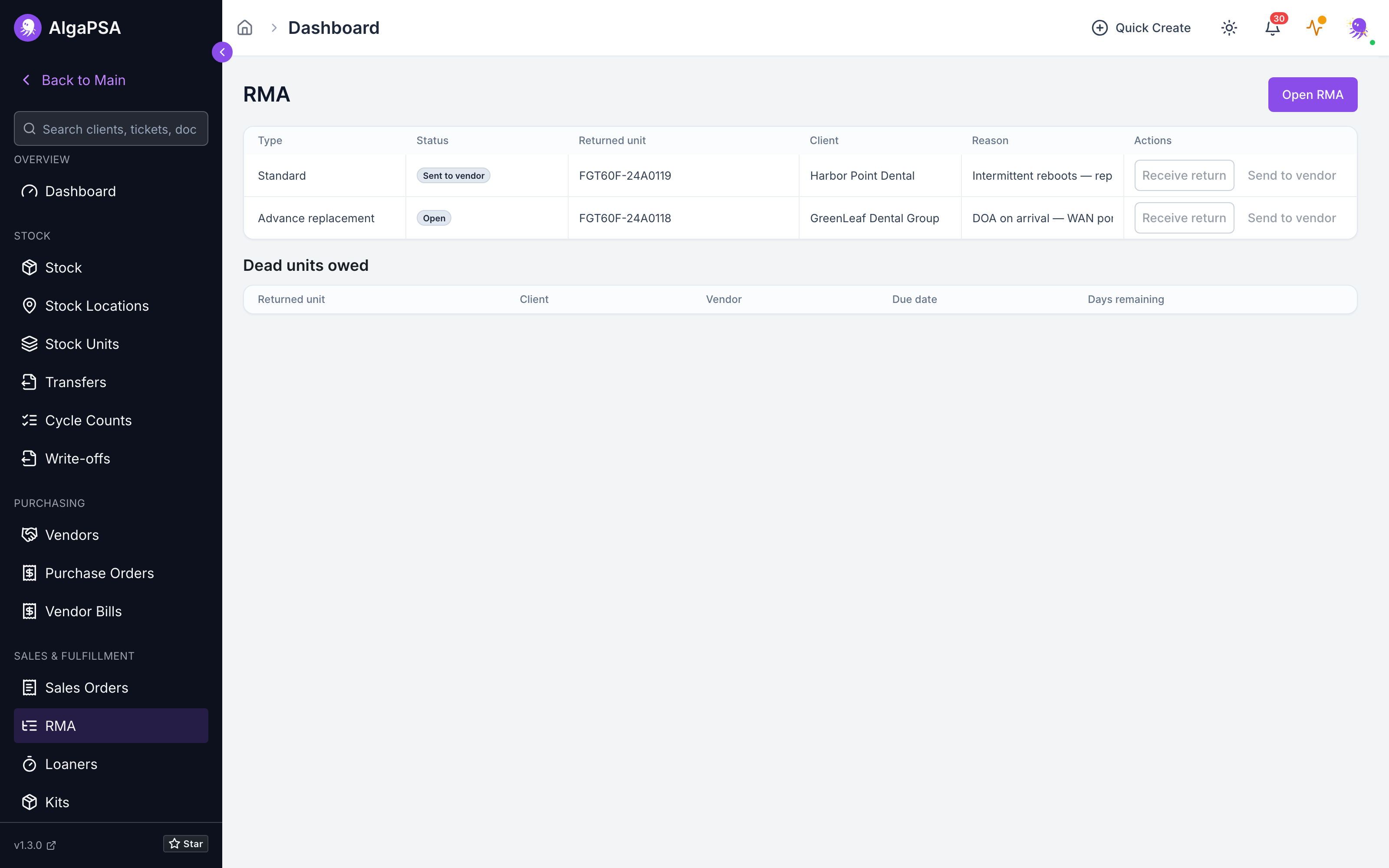Click the Due date column header

click(914, 299)
